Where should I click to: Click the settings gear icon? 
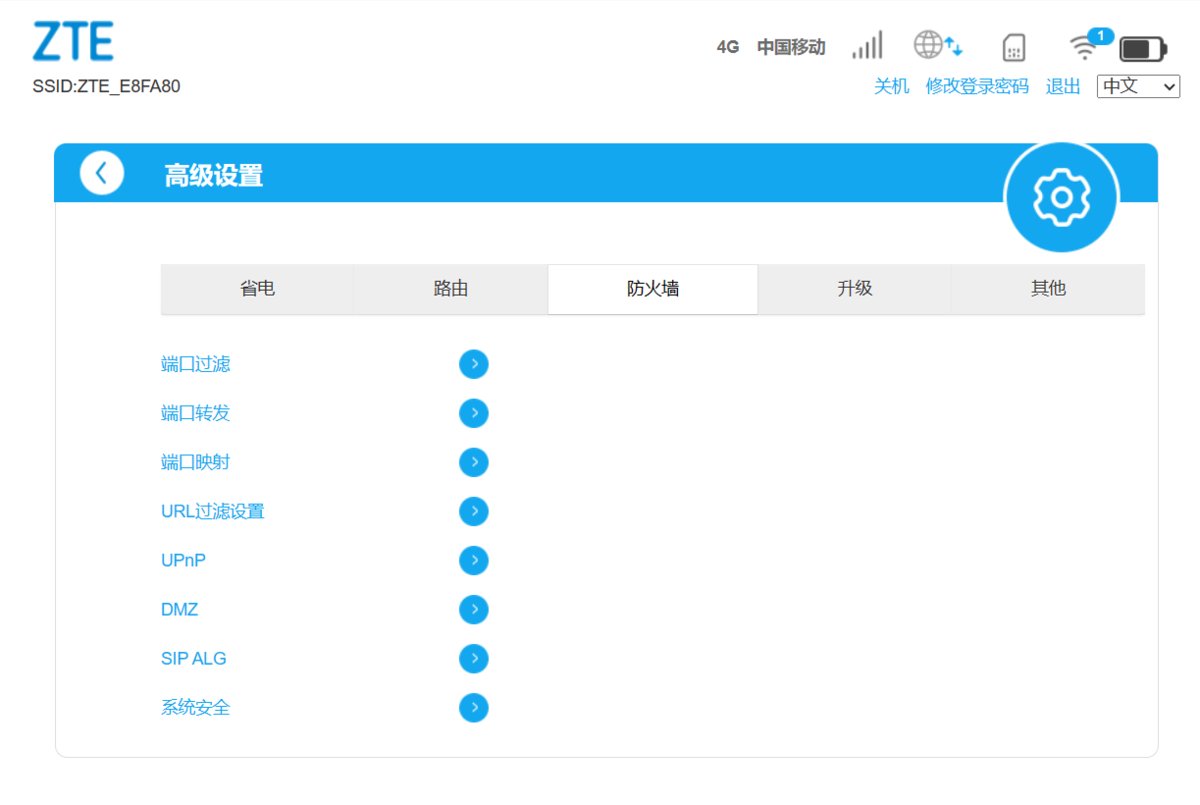[1061, 197]
